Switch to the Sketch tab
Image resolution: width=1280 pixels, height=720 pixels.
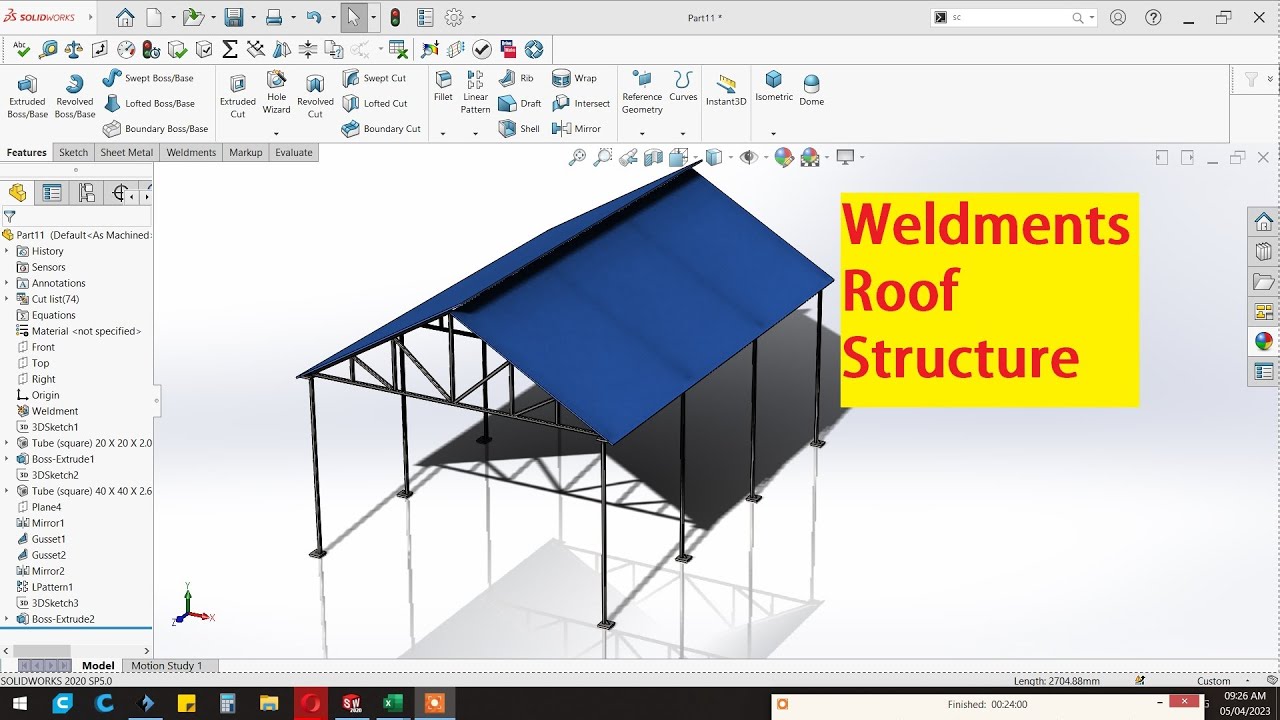coord(73,152)
